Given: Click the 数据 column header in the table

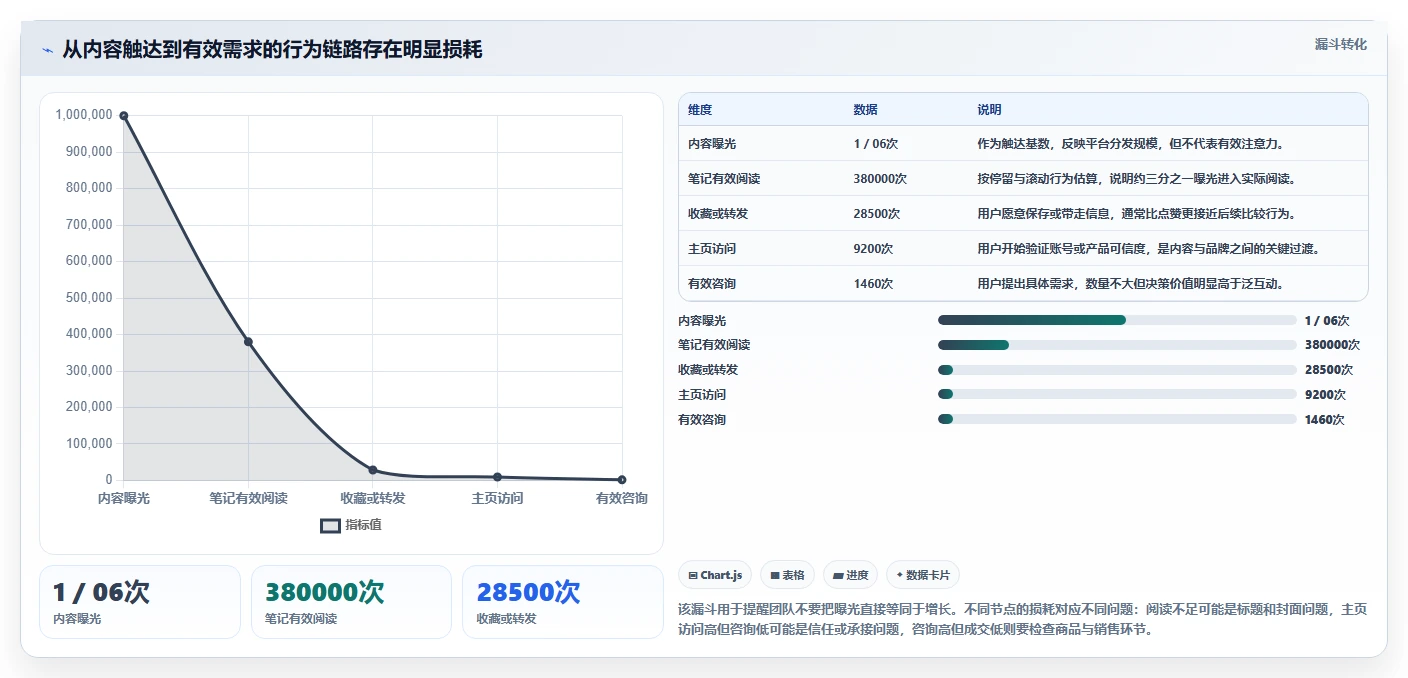Looking at the screenshot, I should (x=865, y=110).
